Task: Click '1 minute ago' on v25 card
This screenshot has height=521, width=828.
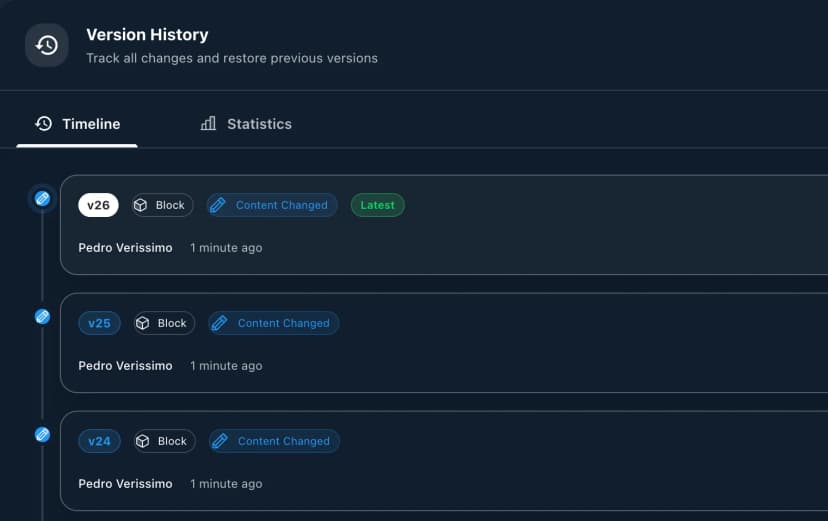Action: (x=226, y=366)
